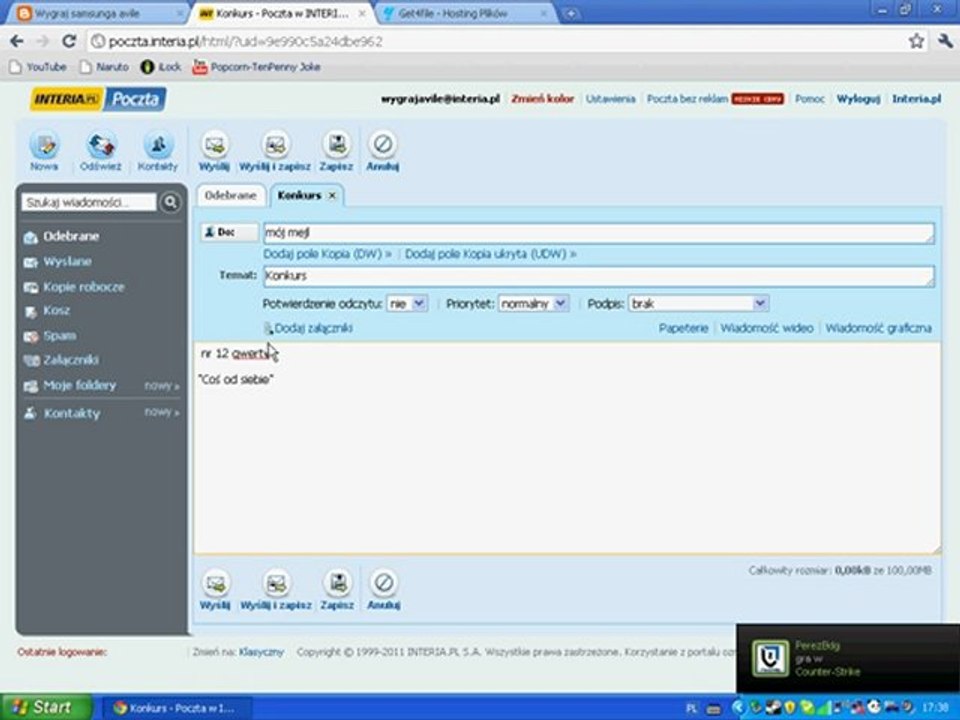960x720 pixels.
Task: Open the Chrome wrench menu
Action: pyautogui.click(x=945, y=41)
